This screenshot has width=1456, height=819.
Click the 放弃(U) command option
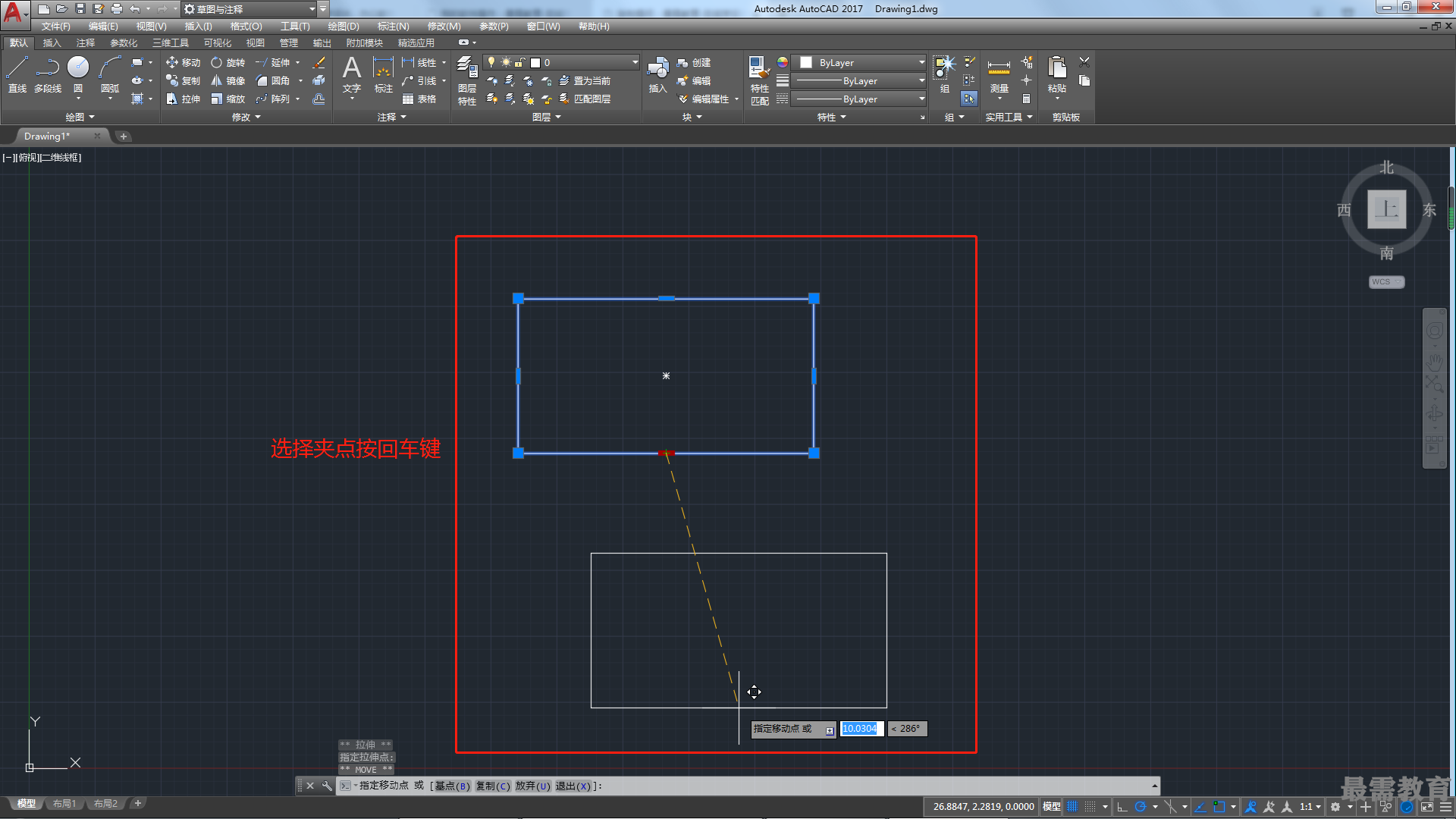point(533,786)
